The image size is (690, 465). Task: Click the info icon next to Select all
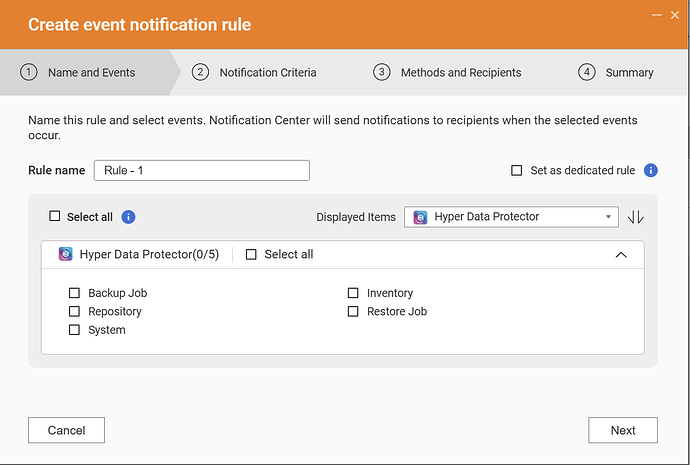click(128, 217)
